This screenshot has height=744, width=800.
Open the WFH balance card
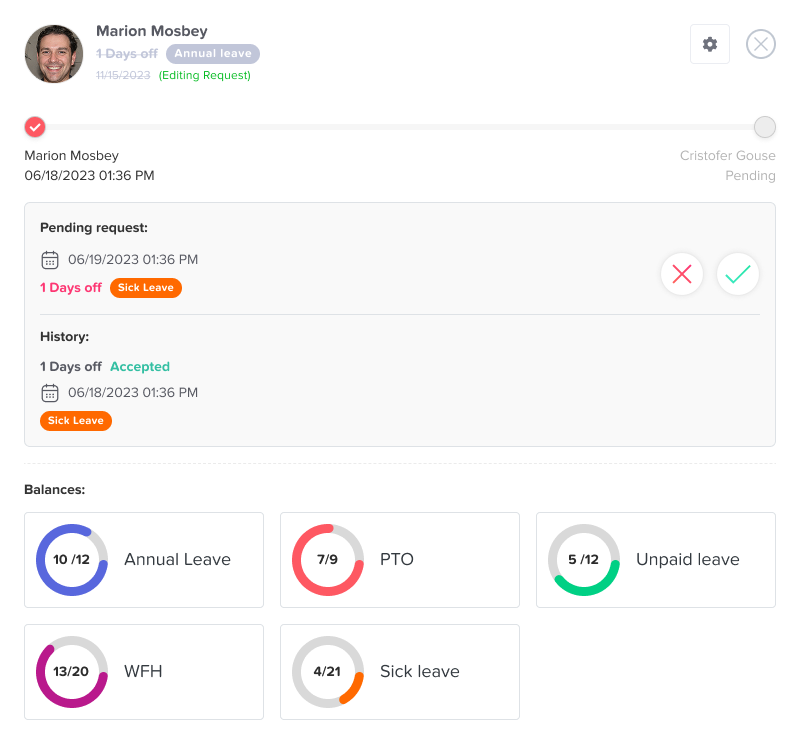pos(144,672)
